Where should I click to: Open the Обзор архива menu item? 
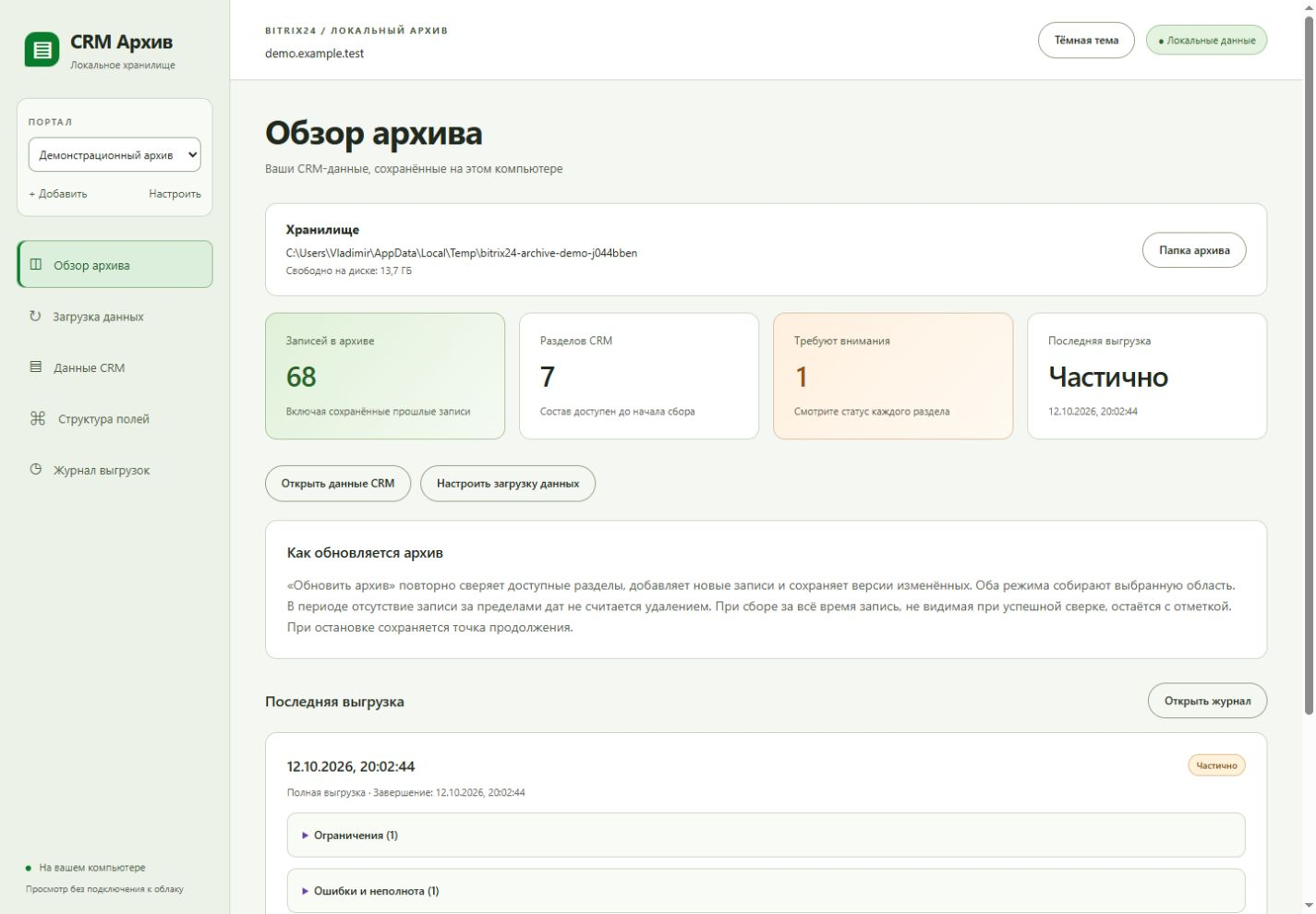click(115, 265)
